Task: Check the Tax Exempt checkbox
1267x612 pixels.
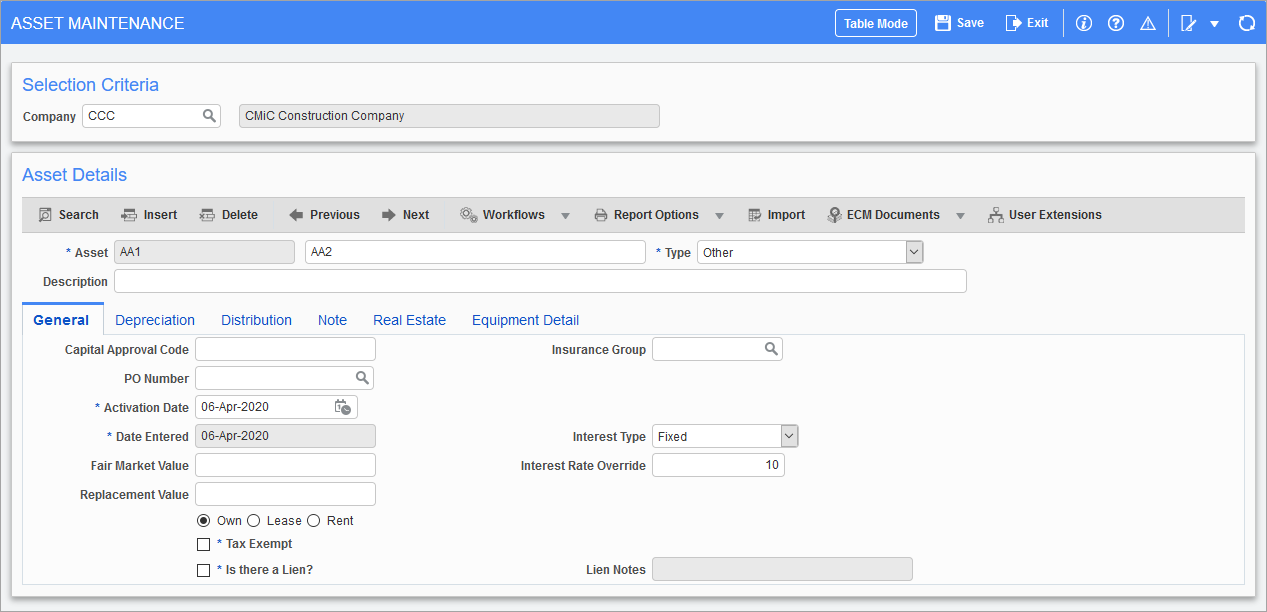Action: [203, 543]
